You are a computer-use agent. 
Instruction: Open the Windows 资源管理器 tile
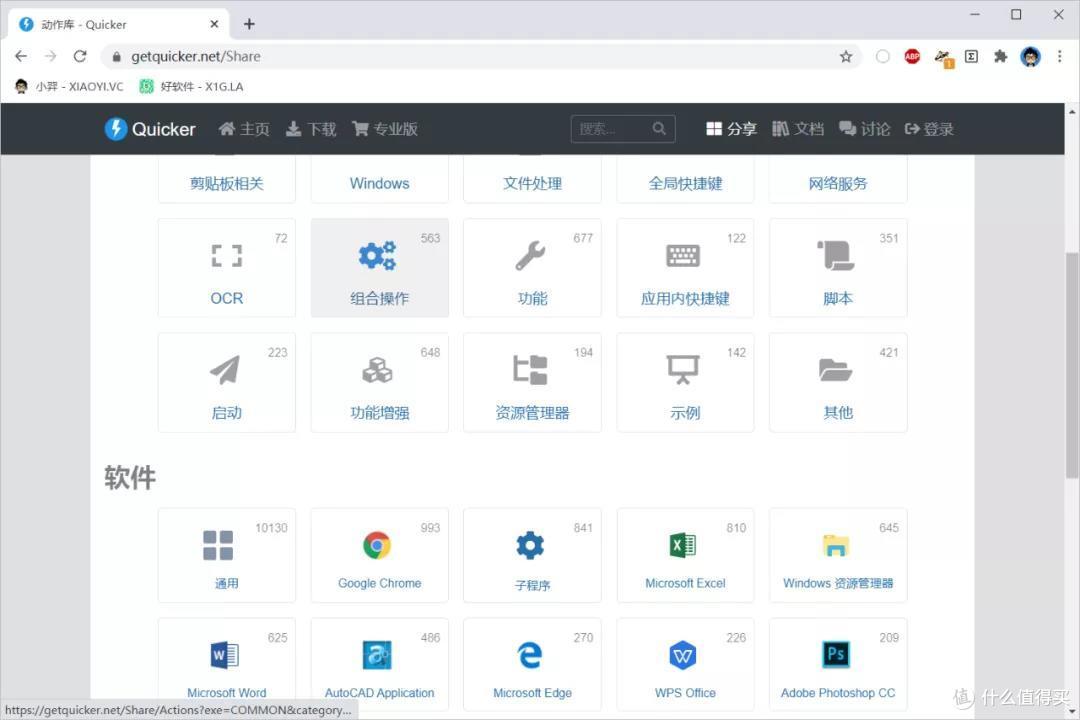838,555
